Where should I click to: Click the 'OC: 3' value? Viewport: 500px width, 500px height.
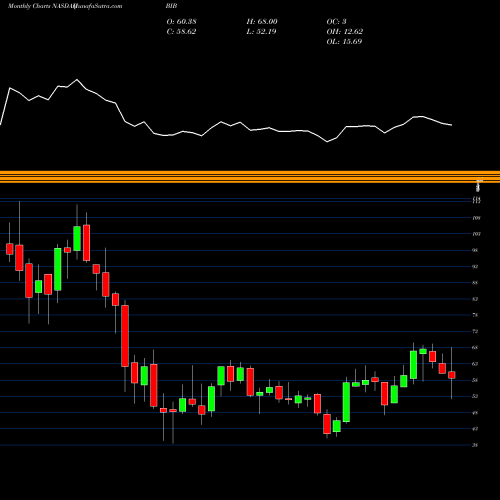coord(336,22)
